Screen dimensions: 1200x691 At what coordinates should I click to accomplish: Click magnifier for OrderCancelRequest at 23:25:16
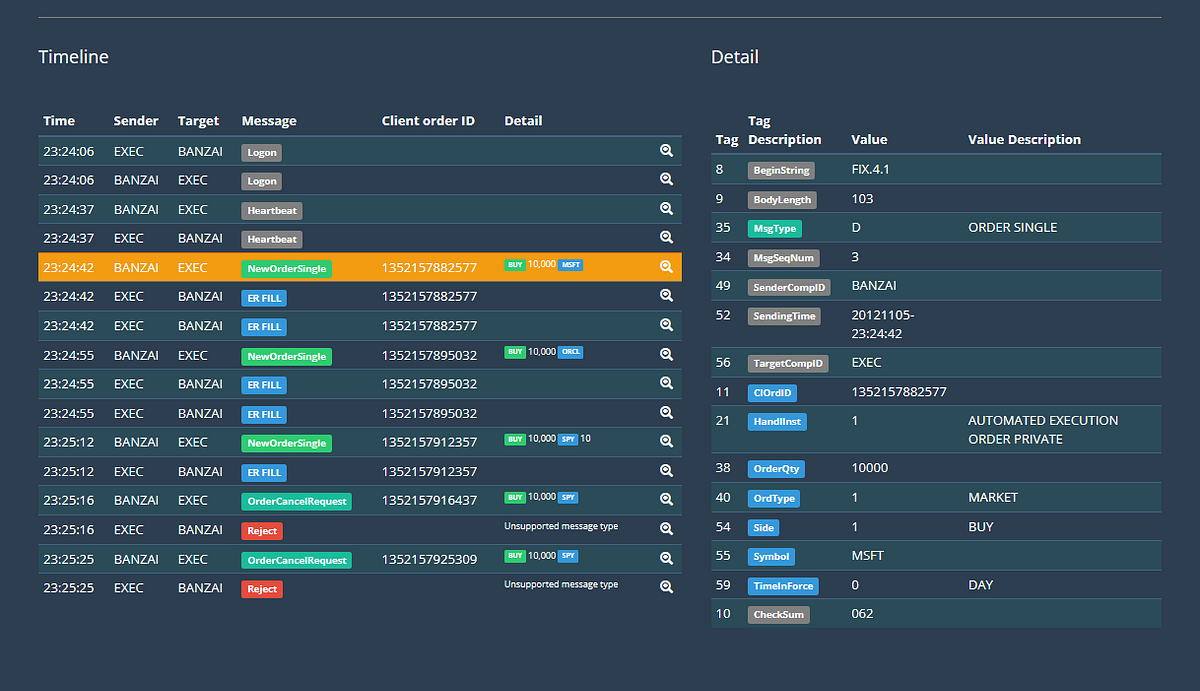666,499
